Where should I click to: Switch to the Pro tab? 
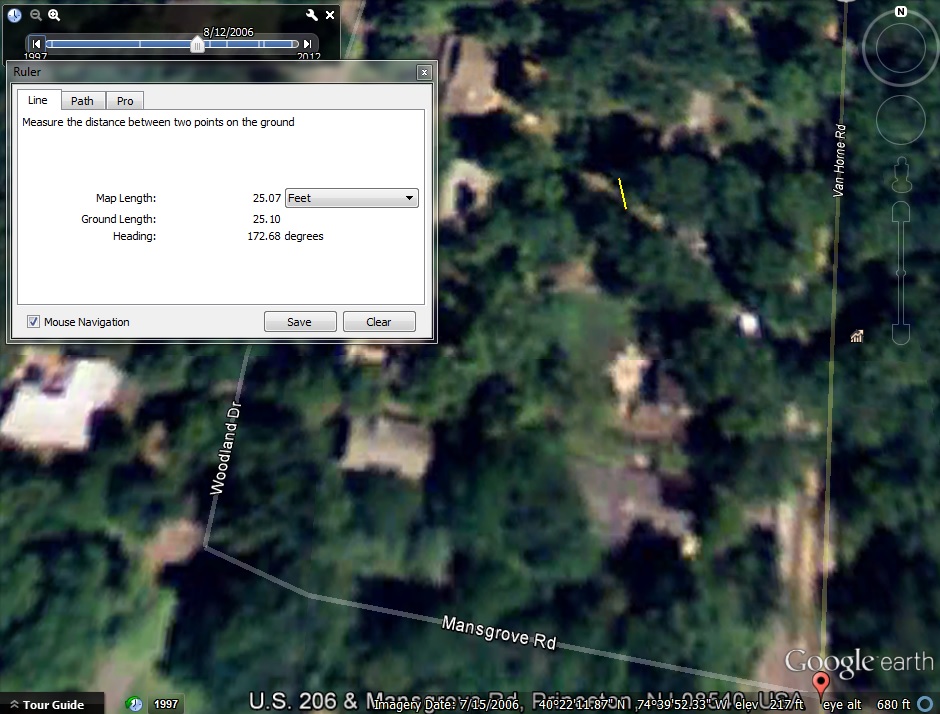coord(125,101)
